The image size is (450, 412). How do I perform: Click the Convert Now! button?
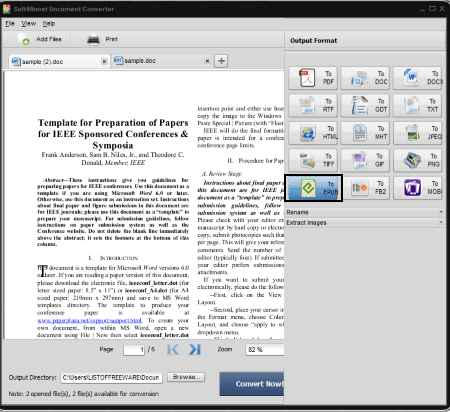(252, 384)
